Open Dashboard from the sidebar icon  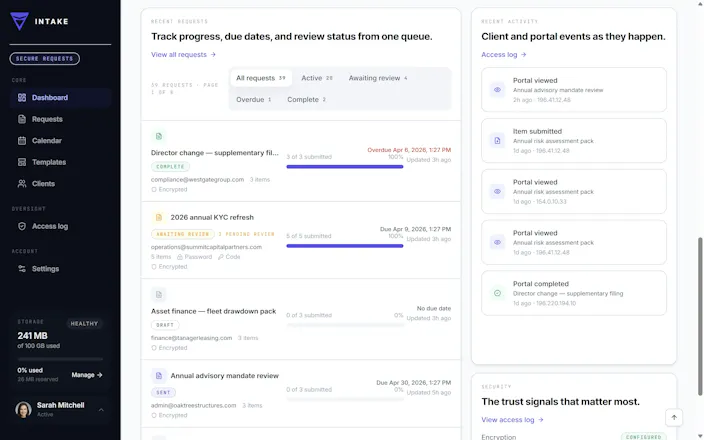tap(22, 97)
